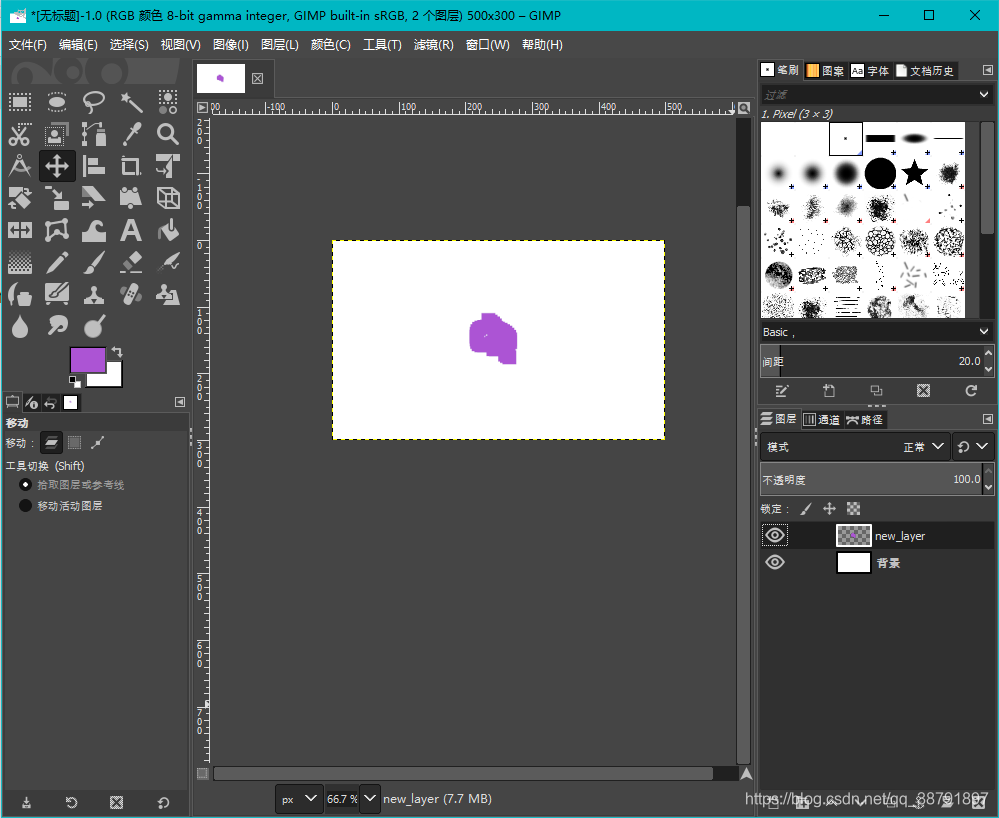This screenshot has width=999, height=818.
Task: Toggle move selection mode button
Action: [x=75, y=442]
